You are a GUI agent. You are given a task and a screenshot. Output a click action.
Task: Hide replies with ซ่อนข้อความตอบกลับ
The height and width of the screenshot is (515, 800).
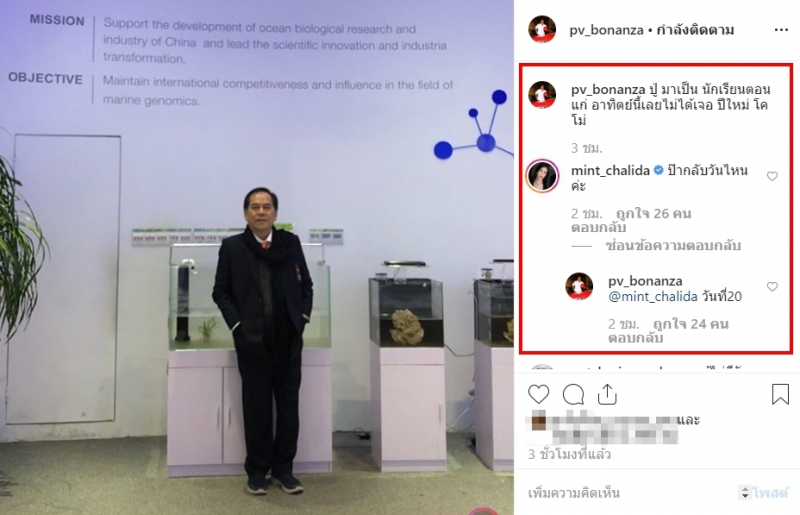pyautogui.click(x=673, y=246)
